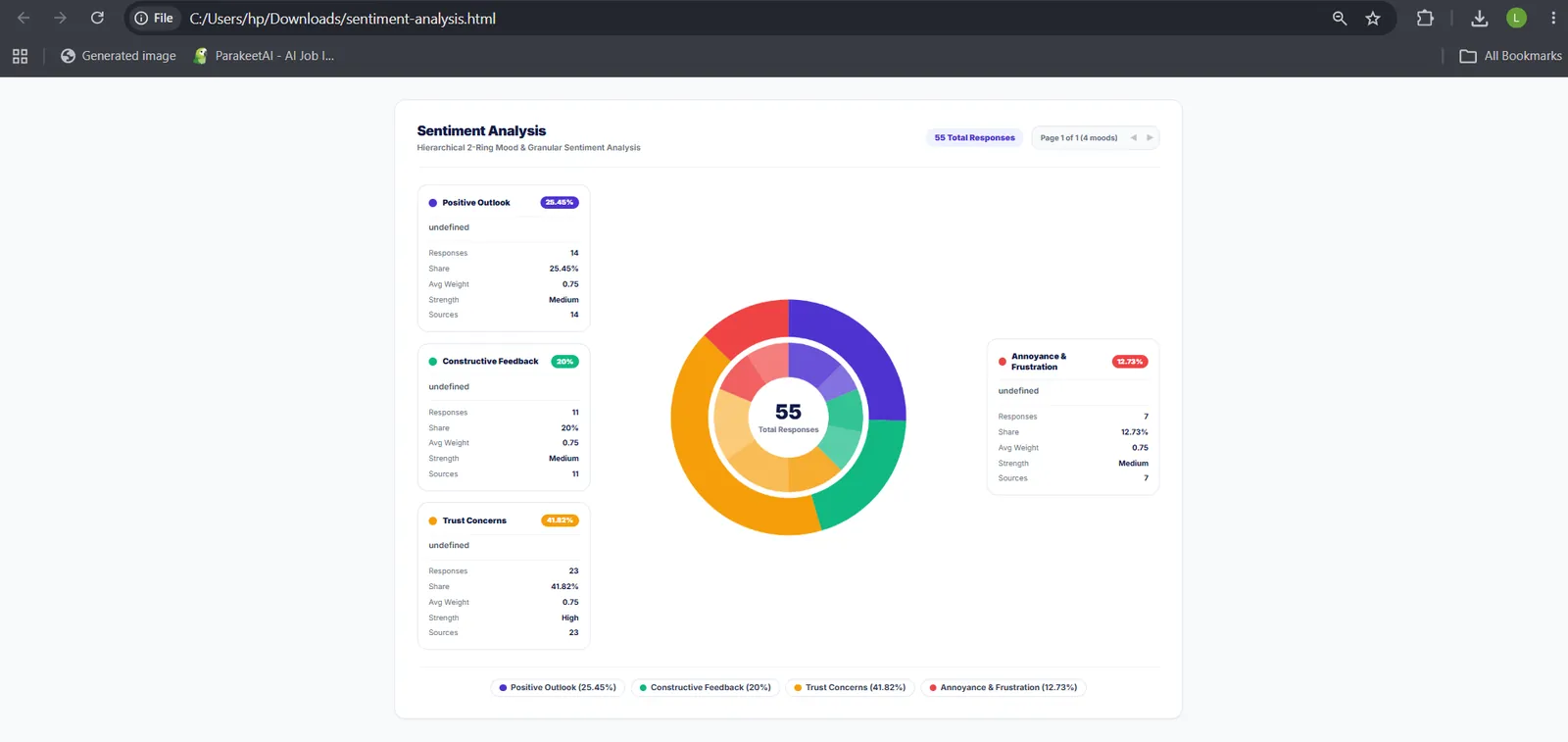Open the green profile avatar
The image size is (1568, 742).
coord(1516,18)
